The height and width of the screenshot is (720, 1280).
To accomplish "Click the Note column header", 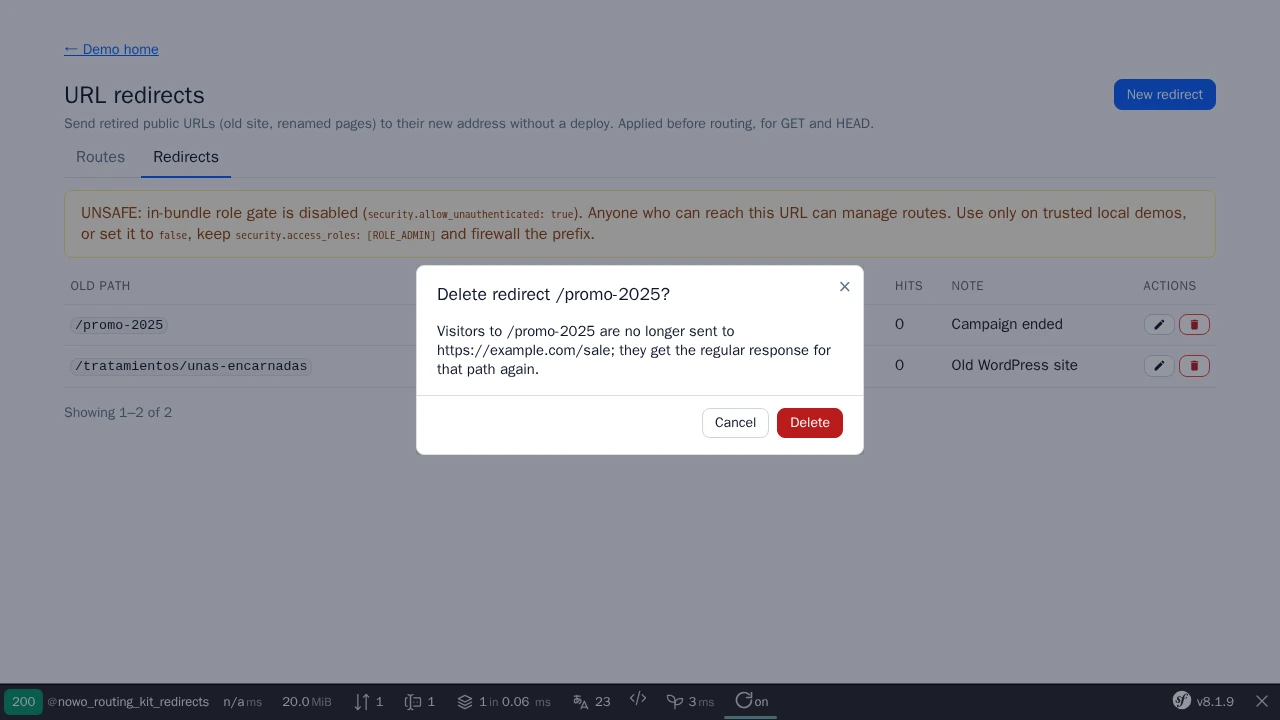I will click(967, 286).
